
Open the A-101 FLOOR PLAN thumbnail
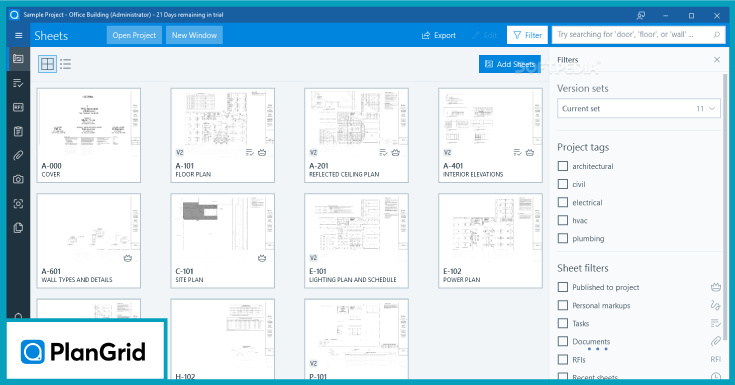223,136
